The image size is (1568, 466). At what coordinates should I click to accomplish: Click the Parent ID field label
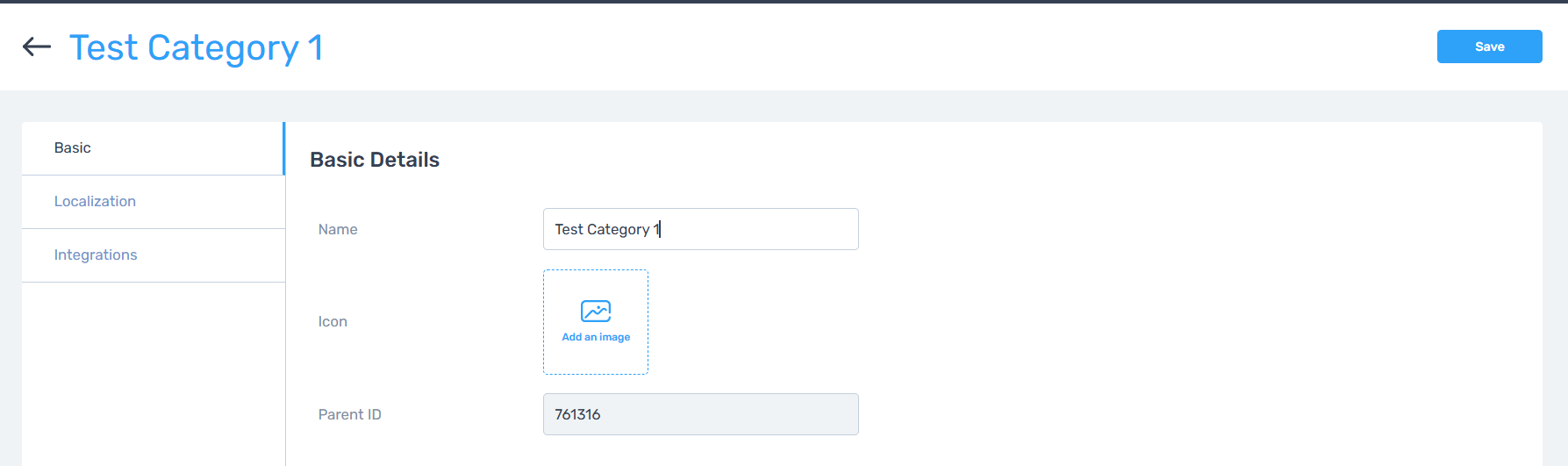[349, 415]
